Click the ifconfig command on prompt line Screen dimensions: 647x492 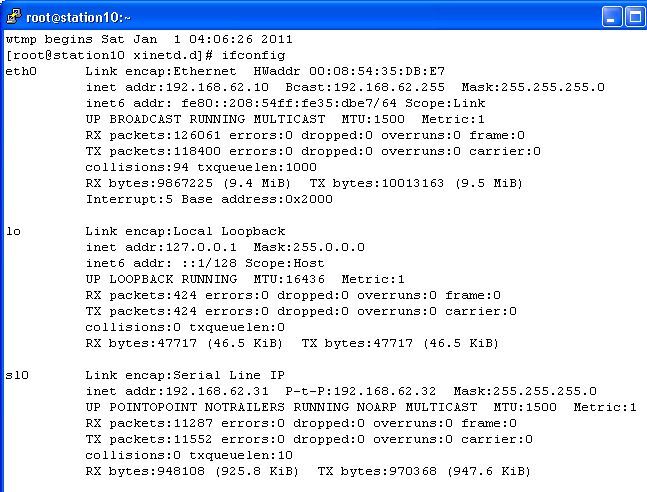click(253, 55)
